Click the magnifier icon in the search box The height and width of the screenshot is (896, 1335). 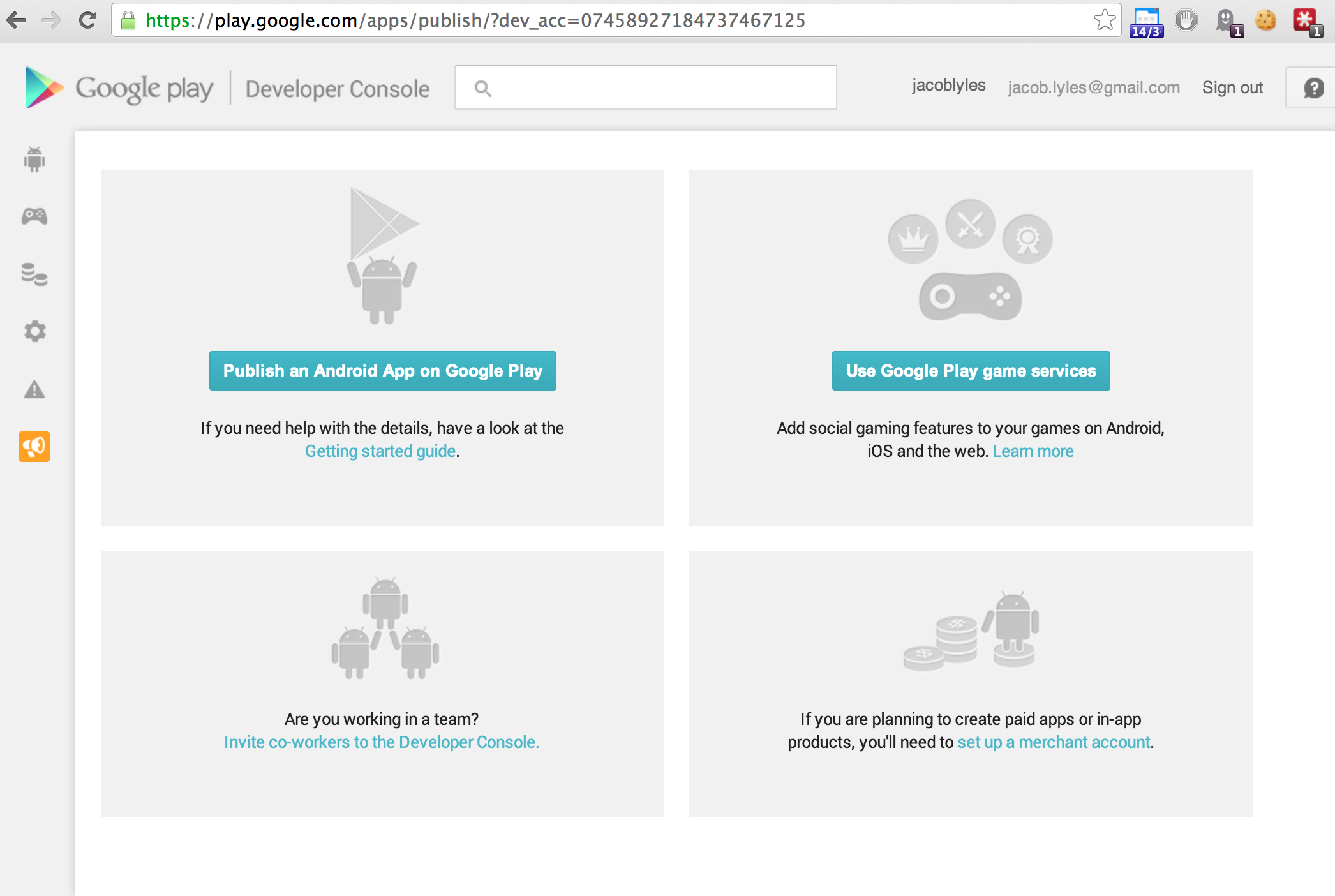tap(483, 88)
